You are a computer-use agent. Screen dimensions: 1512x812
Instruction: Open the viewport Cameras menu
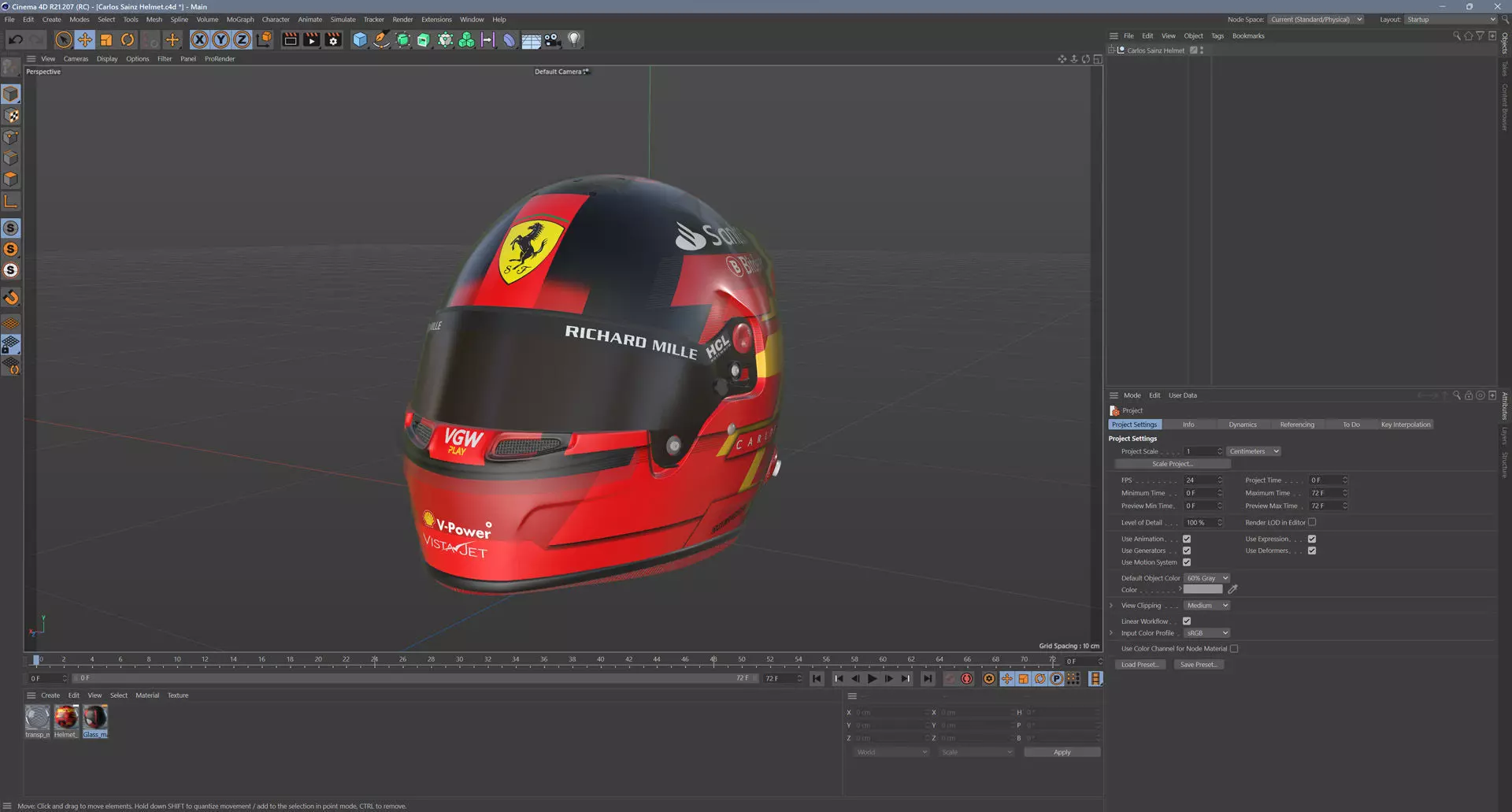tap(76, 59)
